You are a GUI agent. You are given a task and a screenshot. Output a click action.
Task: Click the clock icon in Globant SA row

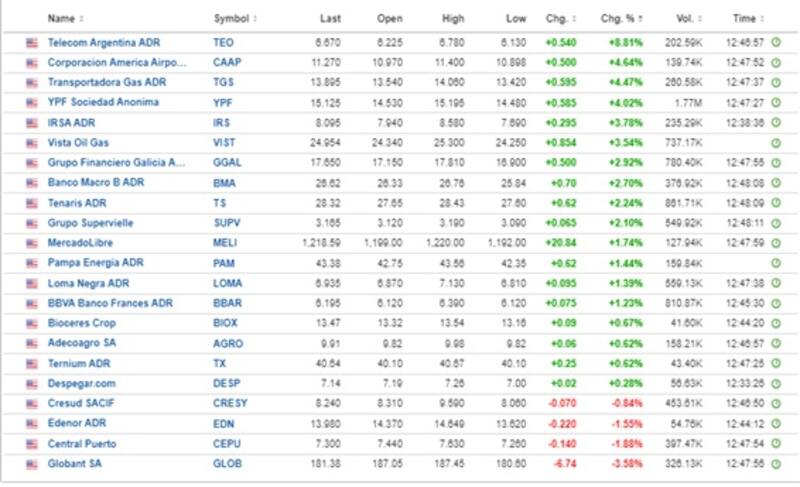coord(775,464)
